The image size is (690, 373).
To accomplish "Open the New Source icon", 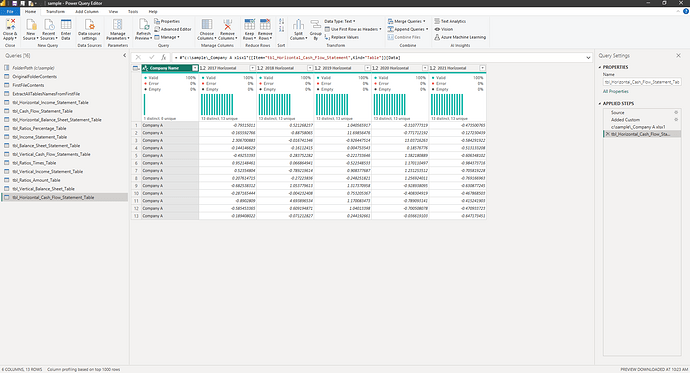I will [x=31, y=25].
